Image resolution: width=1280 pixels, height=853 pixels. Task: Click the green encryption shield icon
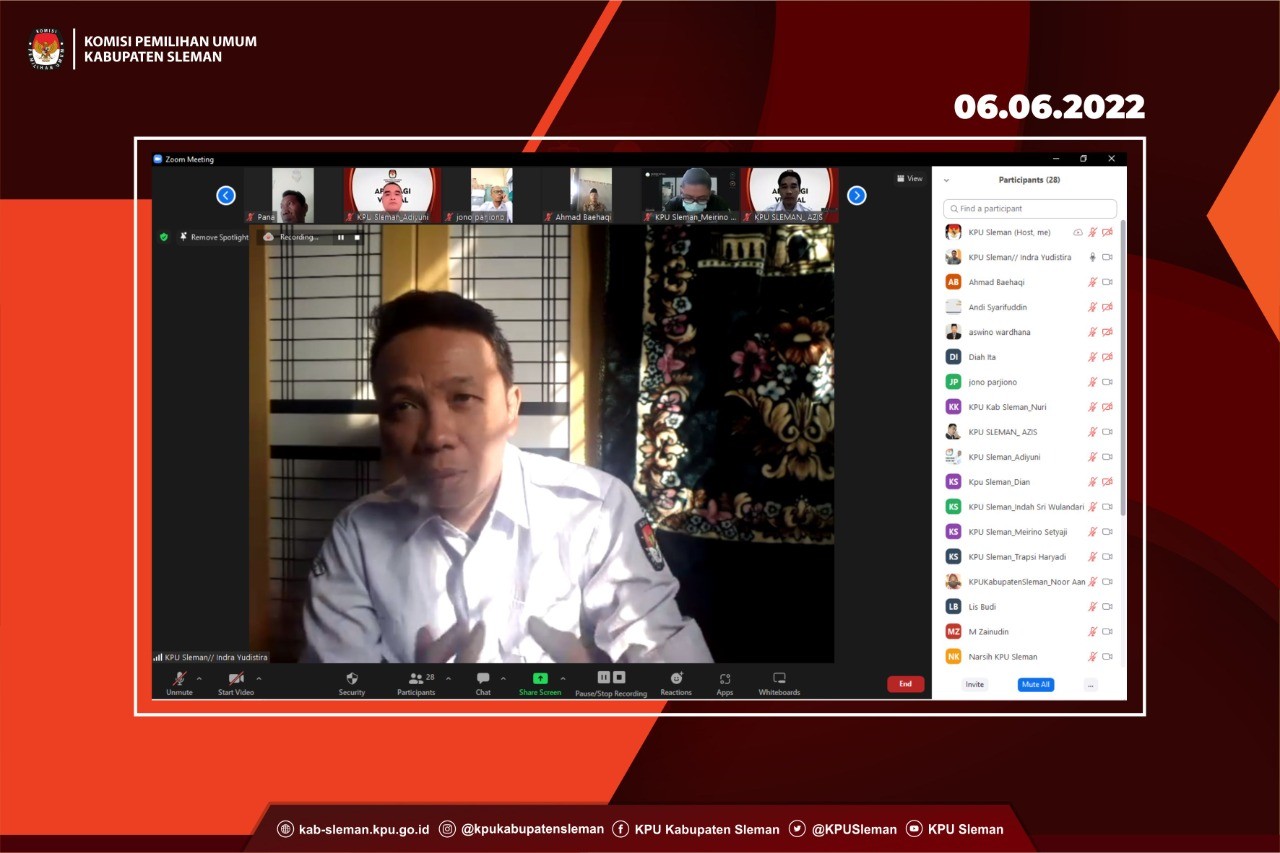pos(164,237)
